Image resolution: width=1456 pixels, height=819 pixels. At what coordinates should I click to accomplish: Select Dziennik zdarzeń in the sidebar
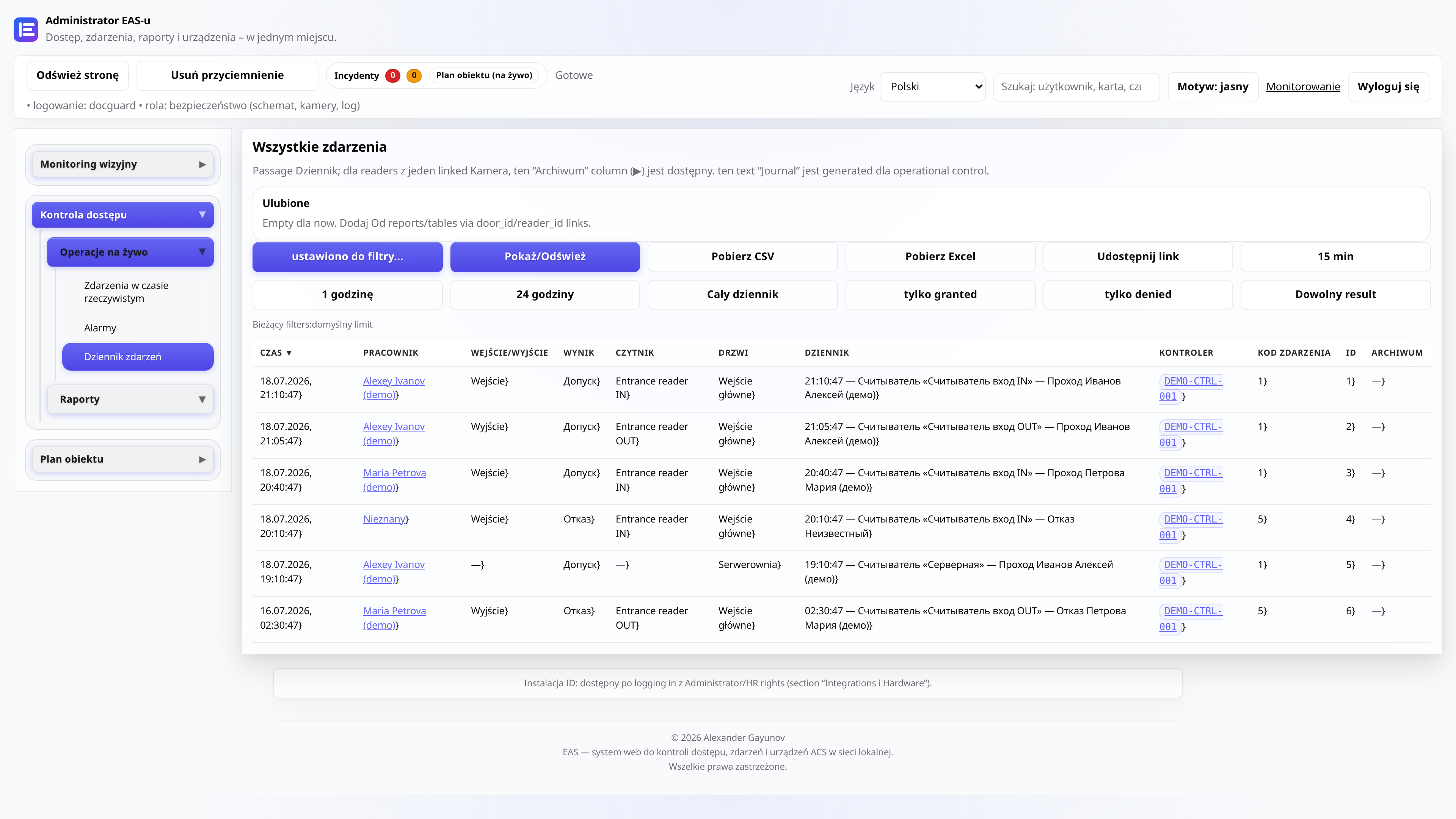tap(138, 357)
